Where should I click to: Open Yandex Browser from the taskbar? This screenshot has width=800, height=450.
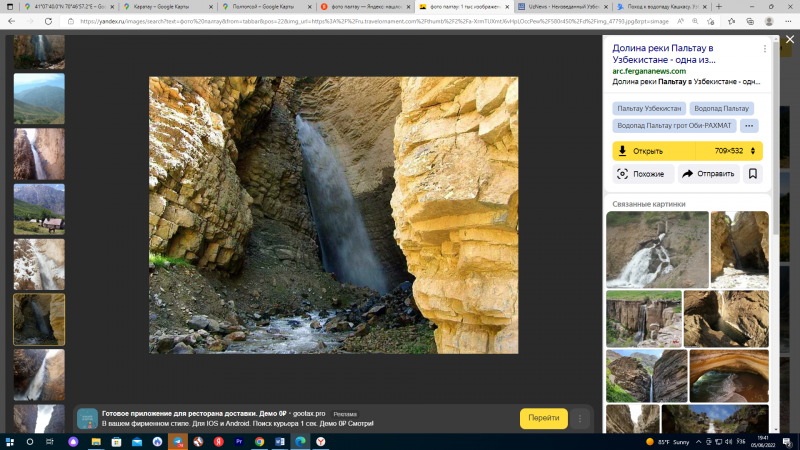pos(320,442)
